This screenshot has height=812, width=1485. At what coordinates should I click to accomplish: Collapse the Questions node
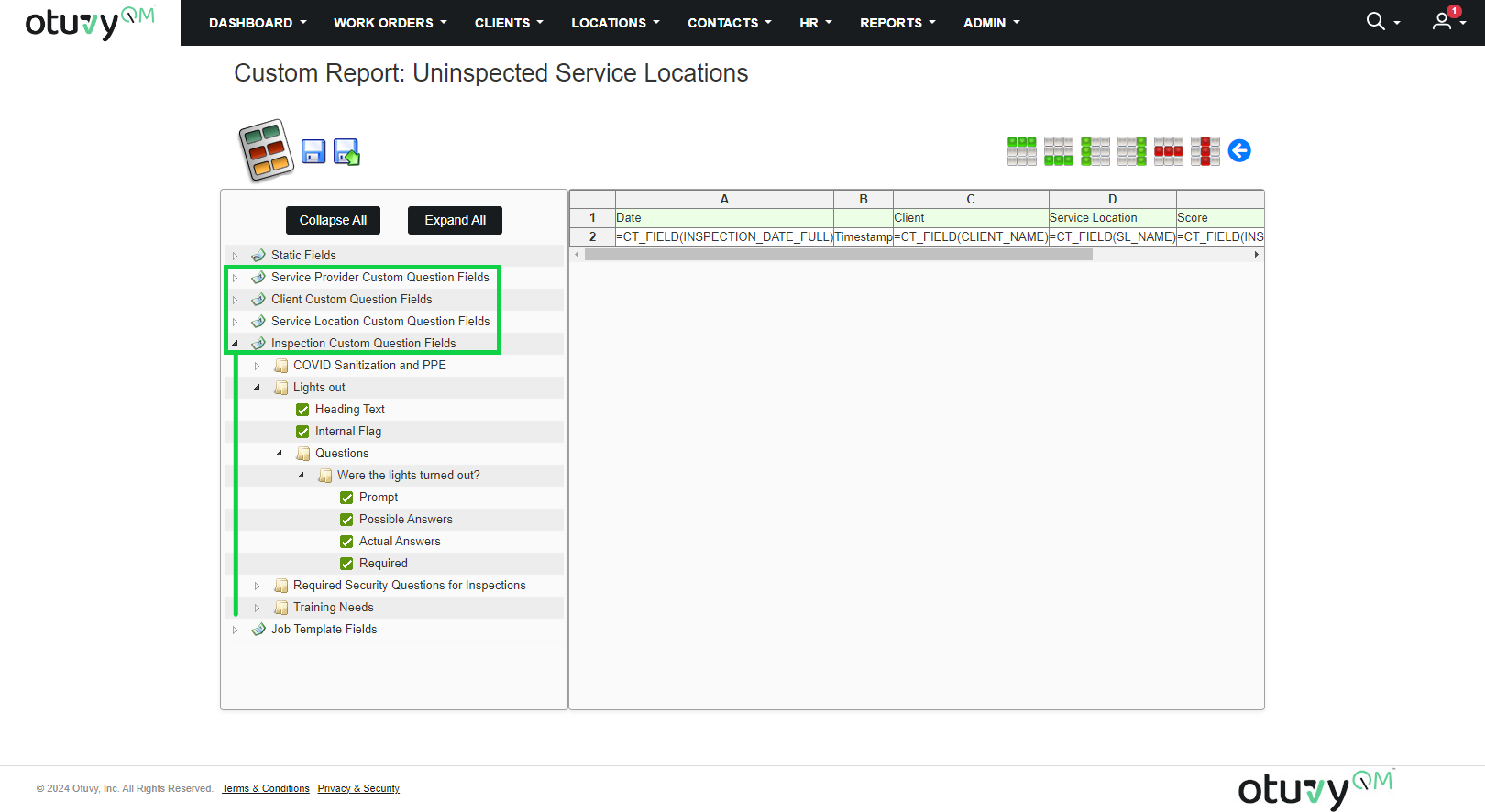pos(279,454)
